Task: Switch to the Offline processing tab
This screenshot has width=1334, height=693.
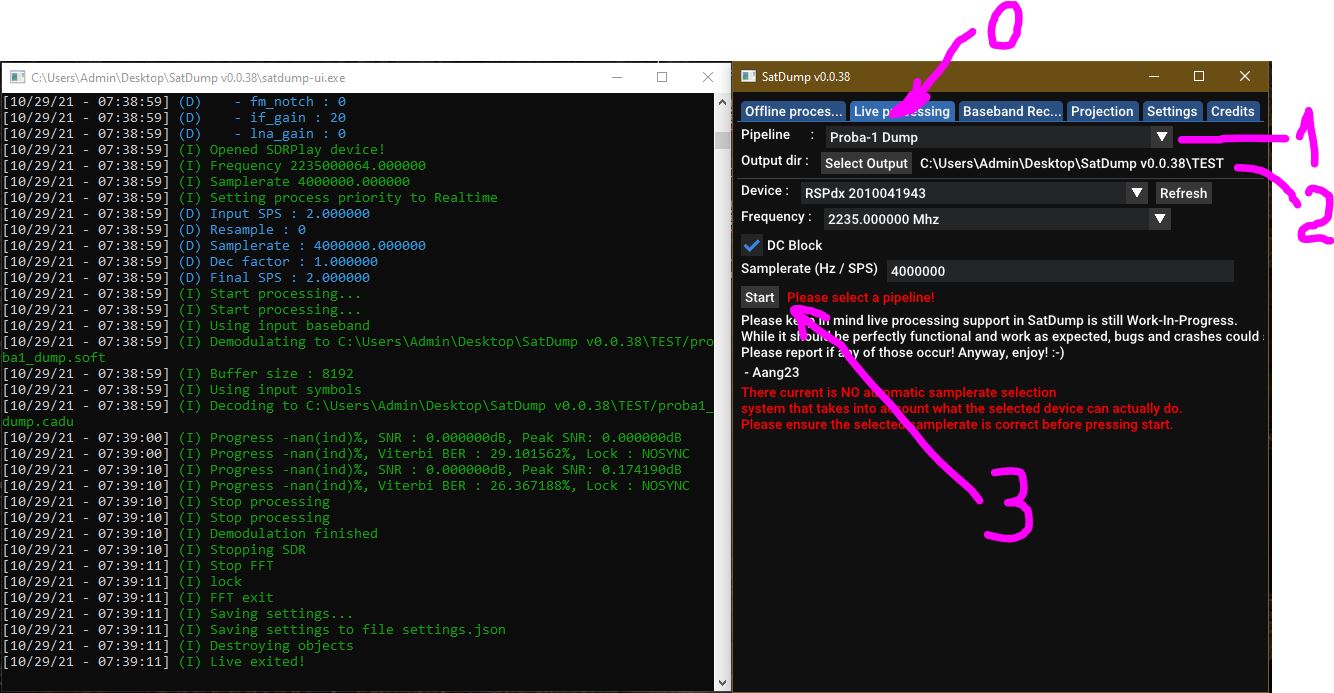Action: tap(794, 111)
